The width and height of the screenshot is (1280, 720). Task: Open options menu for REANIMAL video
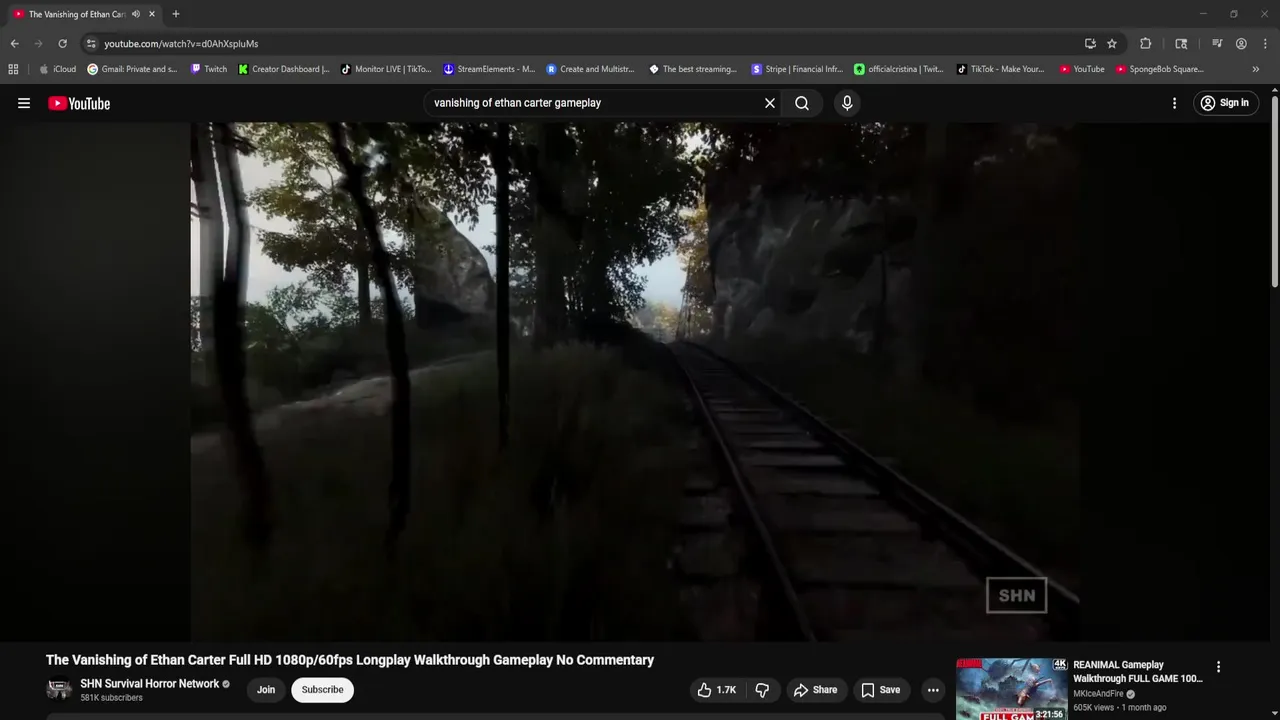coord(1218,667)
